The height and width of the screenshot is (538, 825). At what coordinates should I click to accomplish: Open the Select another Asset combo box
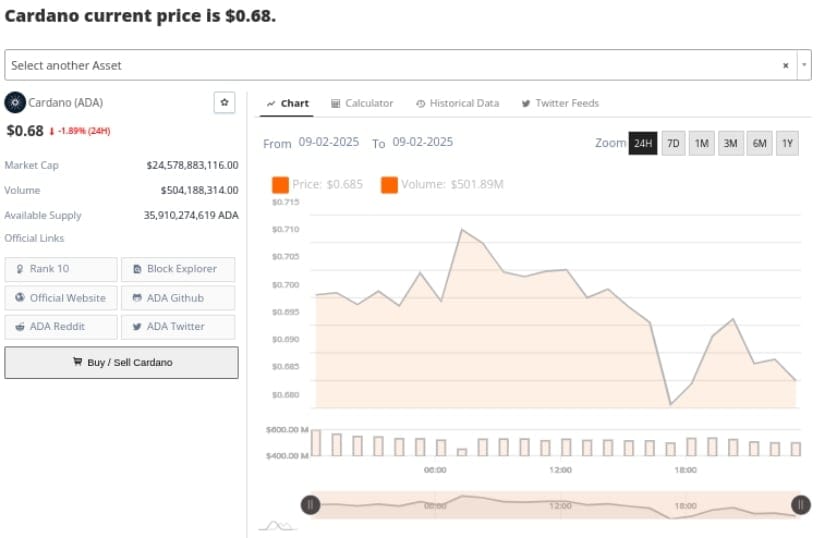390,65
